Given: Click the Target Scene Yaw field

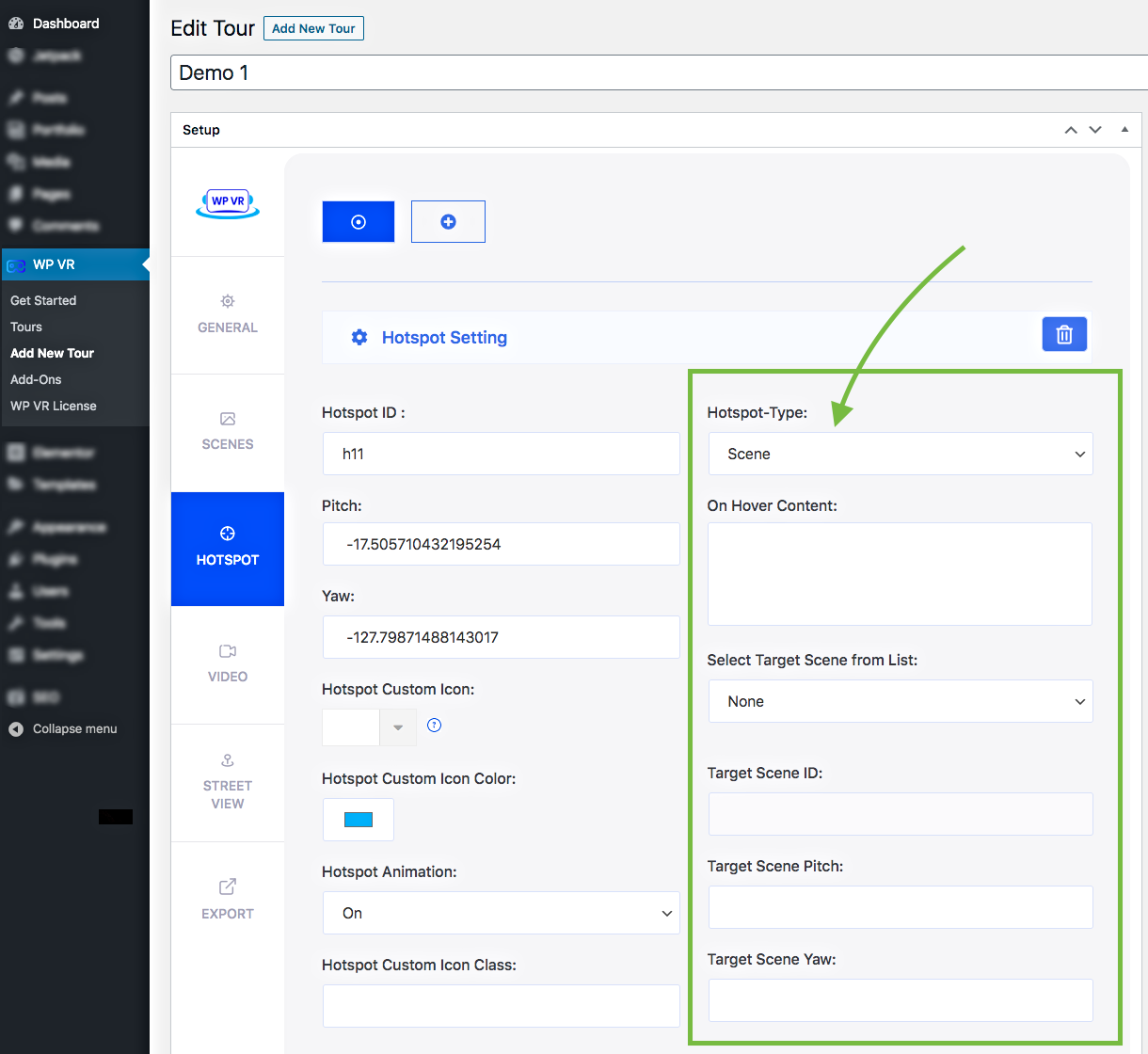Looking at the screenshot, I should [901, 1000].
